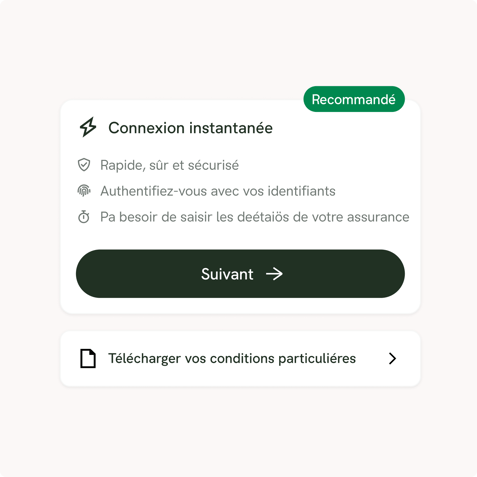477x477 pixels.
Task: Click Authentifiez-vous avec vos identifiants line
Action: point(218,191)
